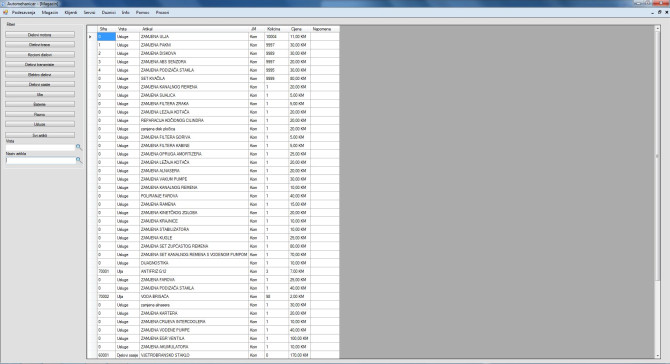Select the VJETROBRANSKO STAKLO row
The height and width of the screenshot is (364, 670).
pyautogui.click(x=213, y=355)
